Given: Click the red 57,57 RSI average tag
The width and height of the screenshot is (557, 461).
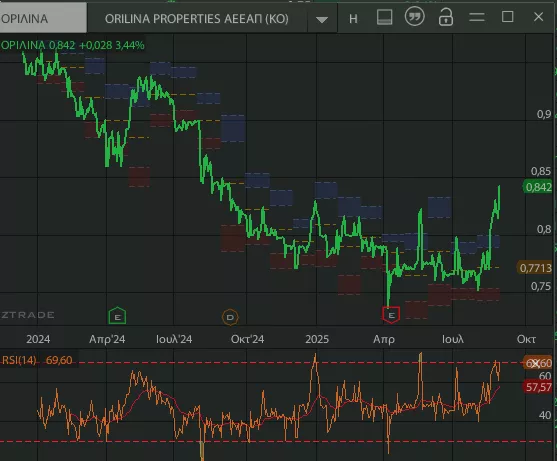Looking at the screenshot, I should 538,387.
